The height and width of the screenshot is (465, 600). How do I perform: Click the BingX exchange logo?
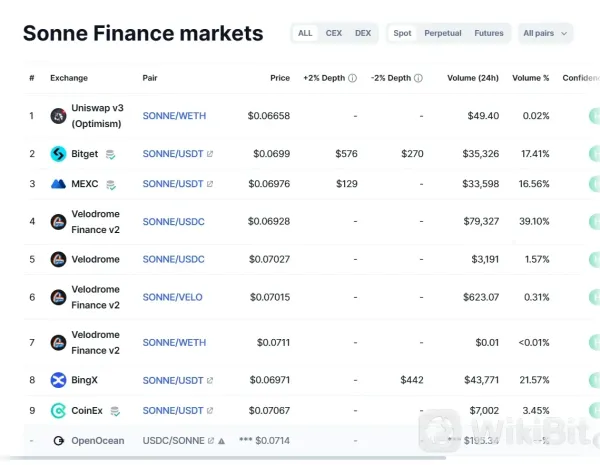(x=58, y=380)
